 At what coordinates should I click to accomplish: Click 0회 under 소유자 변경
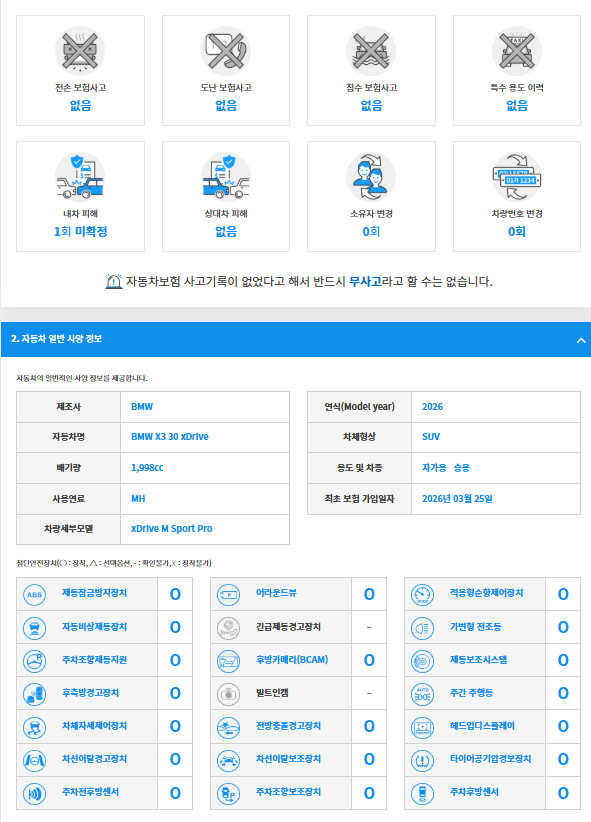tap(371, 231)
